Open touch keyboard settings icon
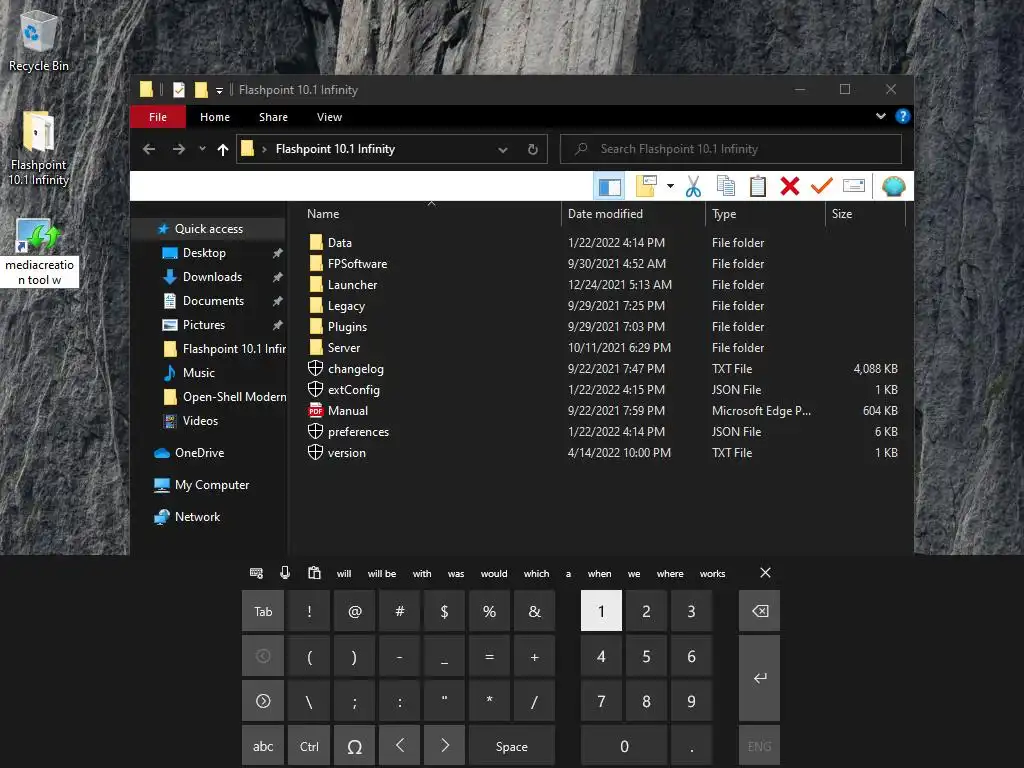The image size is (1024, 768). coord(257,573)
